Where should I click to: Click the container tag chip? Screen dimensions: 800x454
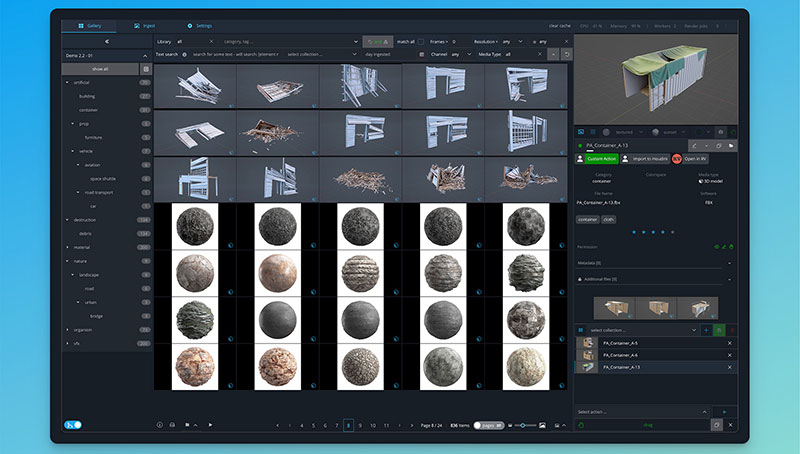tap(588, 219)
